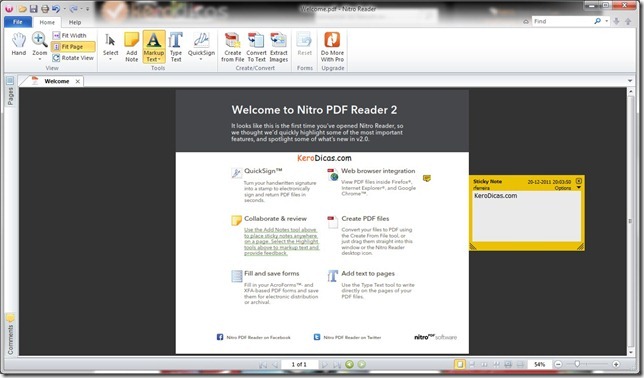Activate the Markup Text tool
The image size is (644, 378).
(x=154, y=47)
